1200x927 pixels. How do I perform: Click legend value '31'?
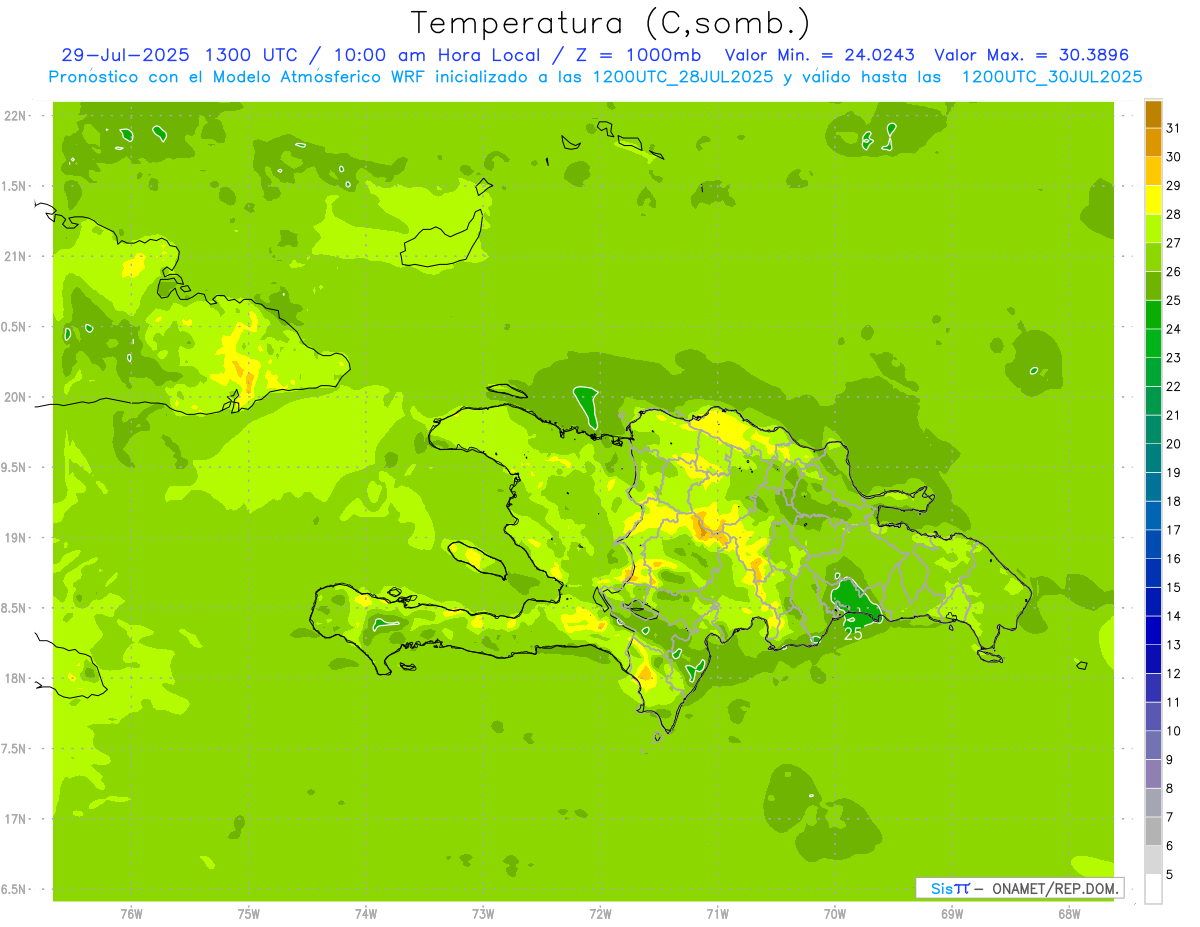tap(1174, 128)
